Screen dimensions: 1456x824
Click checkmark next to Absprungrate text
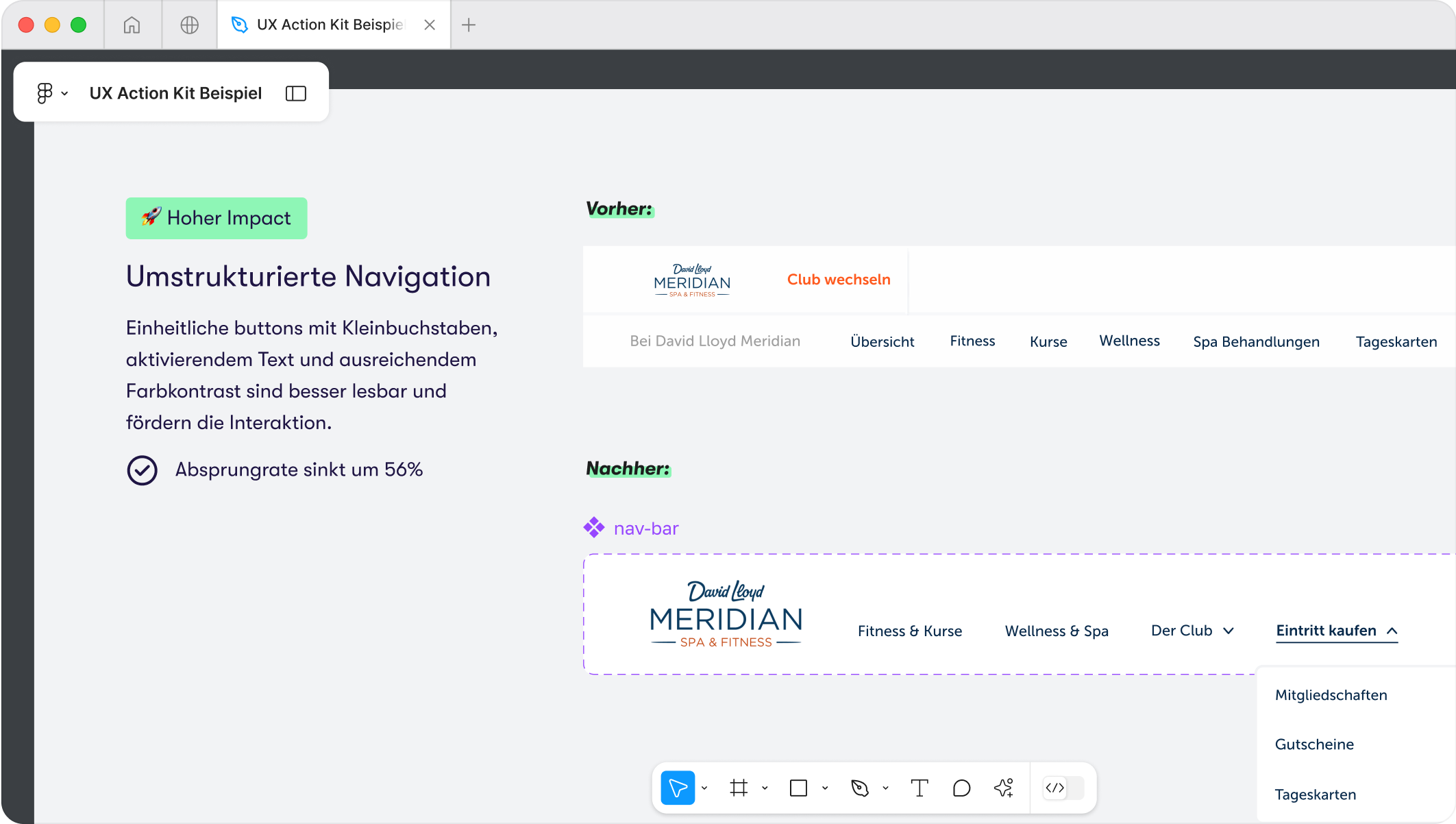point(143,470)
